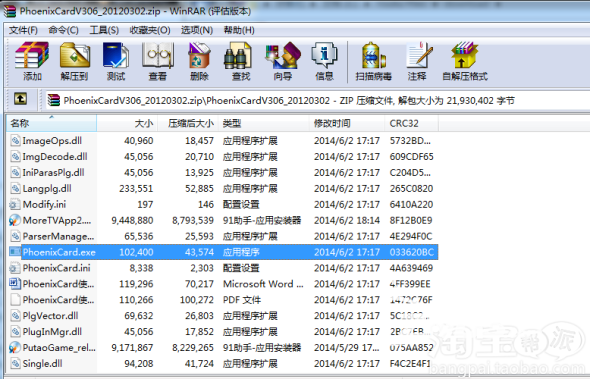Click CRC32 value 6410A220
This screenshot has width=590, height=379.
(x=411, y=204)
